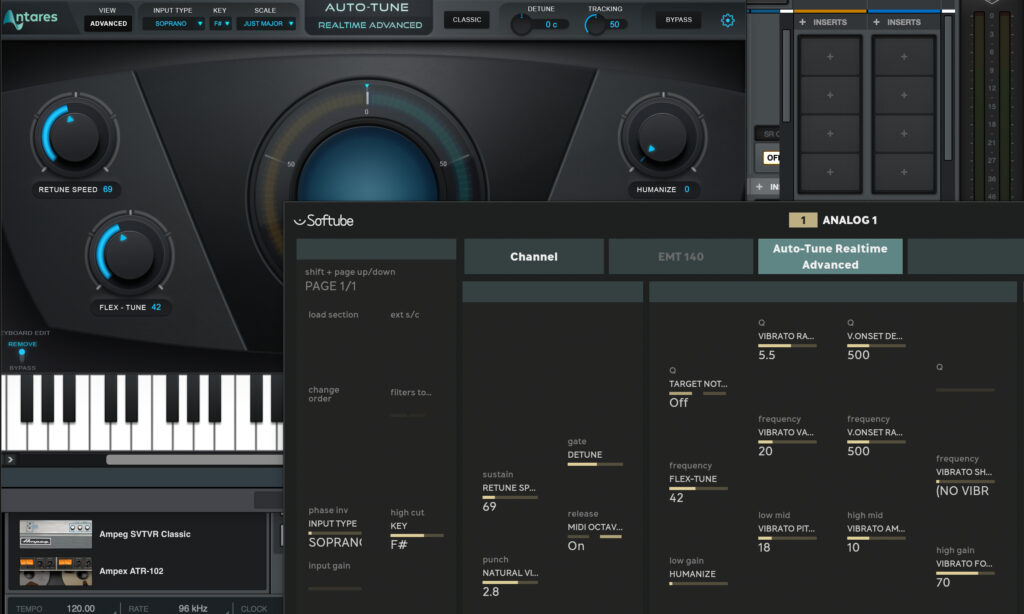Click the Ampeg SVTVR Classic entry
This screenshot has height=614, width=1024.
point(145,534)
